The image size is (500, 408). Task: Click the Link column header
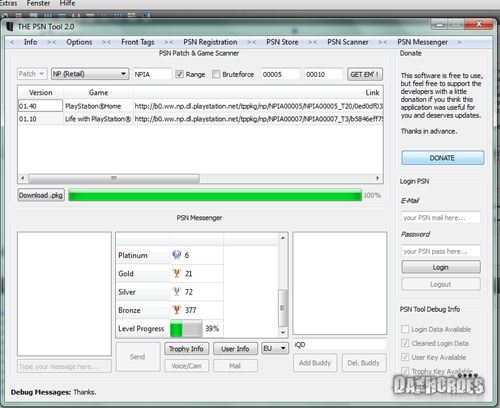[x=258, y=92]
